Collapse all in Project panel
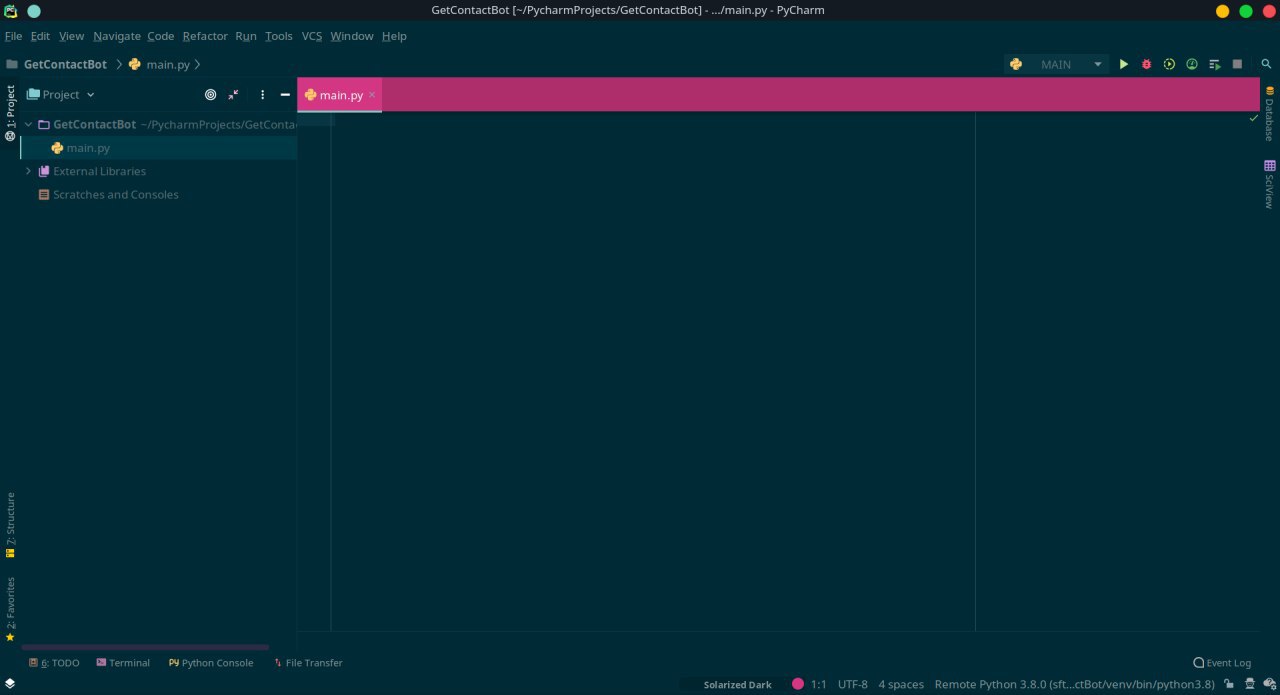Viewport: 1280px width, 695px height. [x=233, y=94]
